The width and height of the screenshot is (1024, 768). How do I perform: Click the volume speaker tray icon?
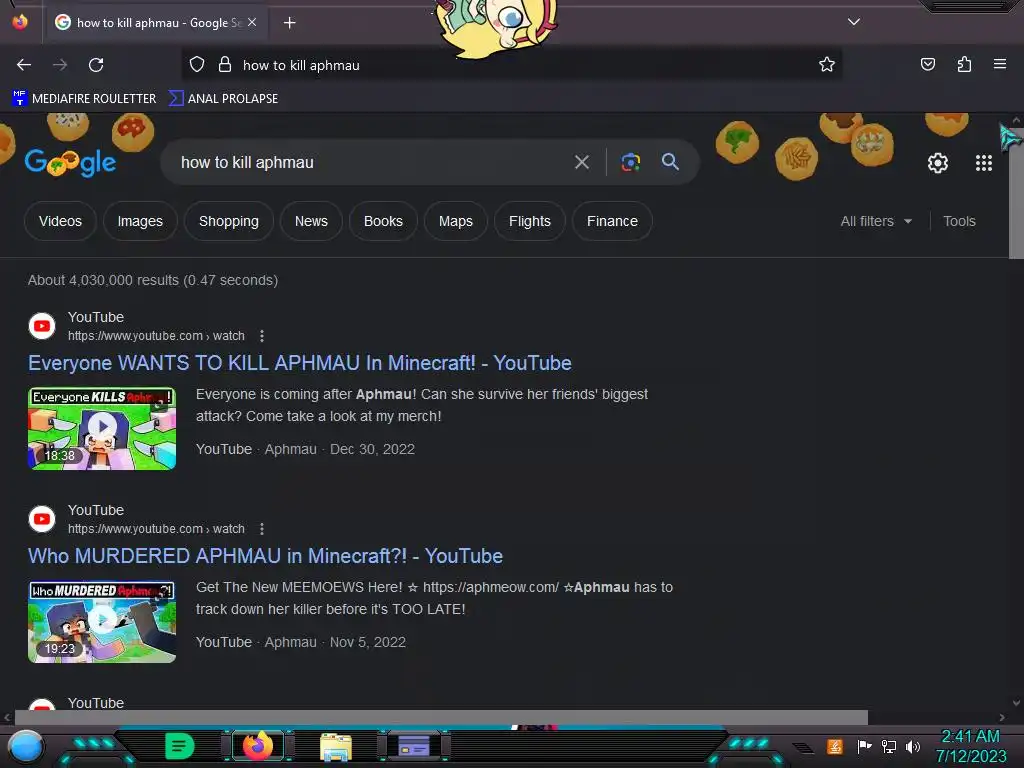912,746
